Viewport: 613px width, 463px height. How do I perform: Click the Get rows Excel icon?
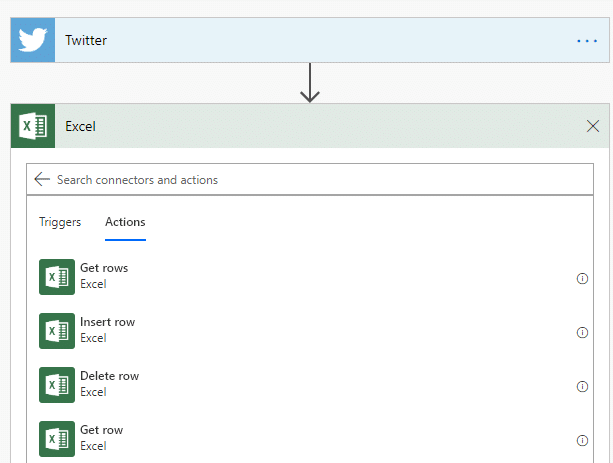57,277
